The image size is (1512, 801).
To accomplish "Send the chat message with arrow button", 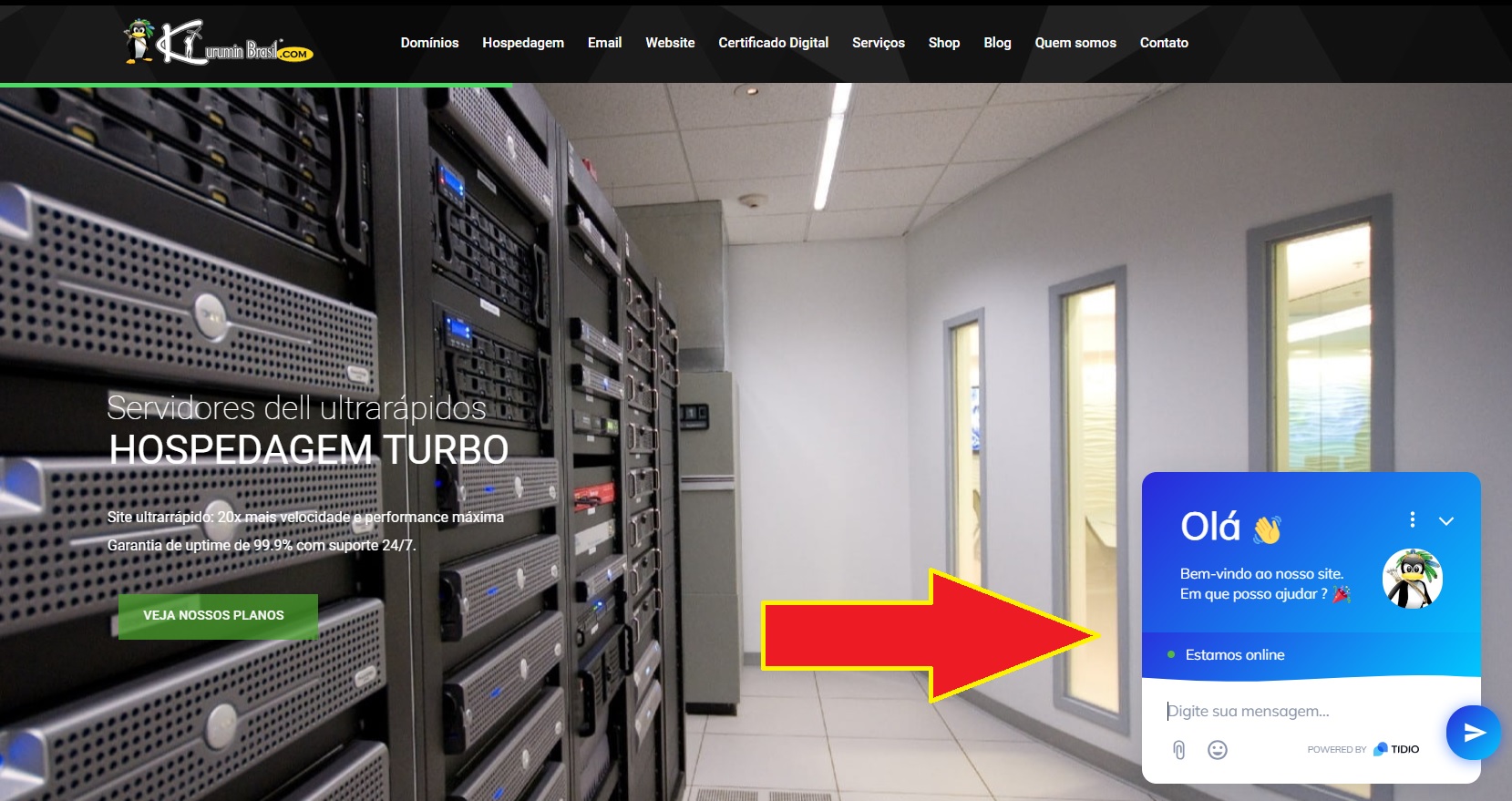I will pos(1473,732).
